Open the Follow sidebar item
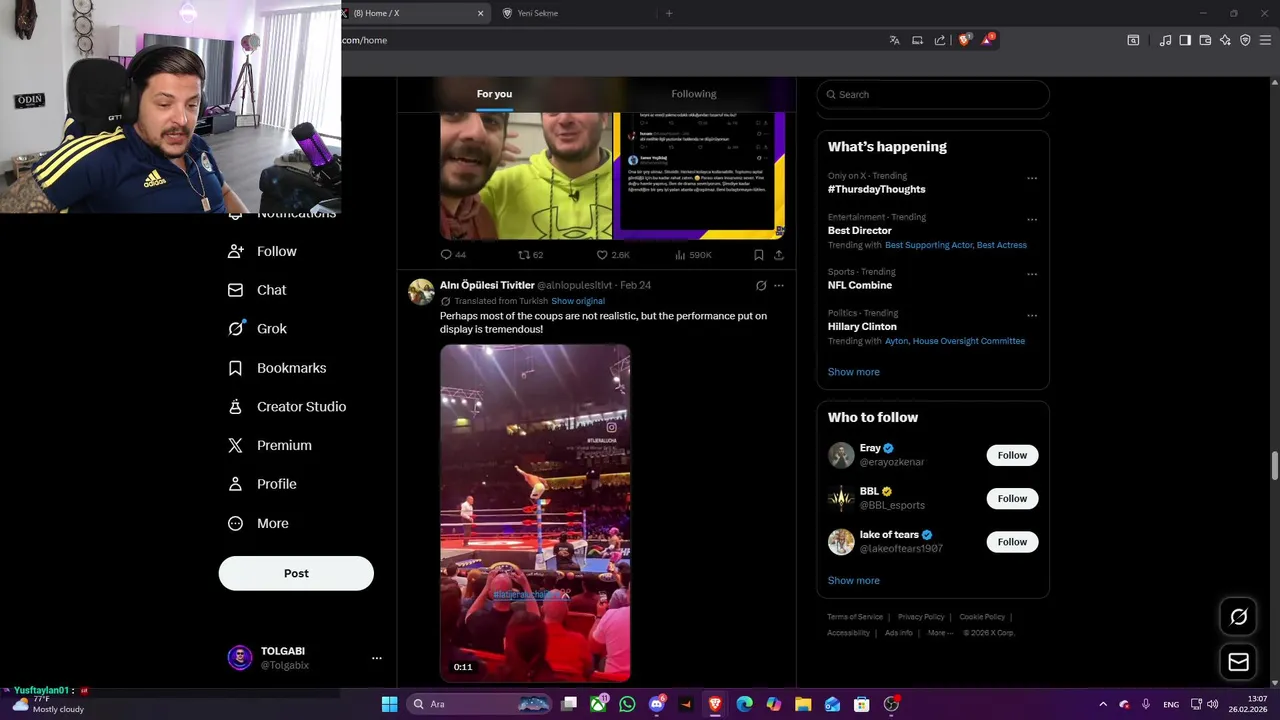 point(262,251)
